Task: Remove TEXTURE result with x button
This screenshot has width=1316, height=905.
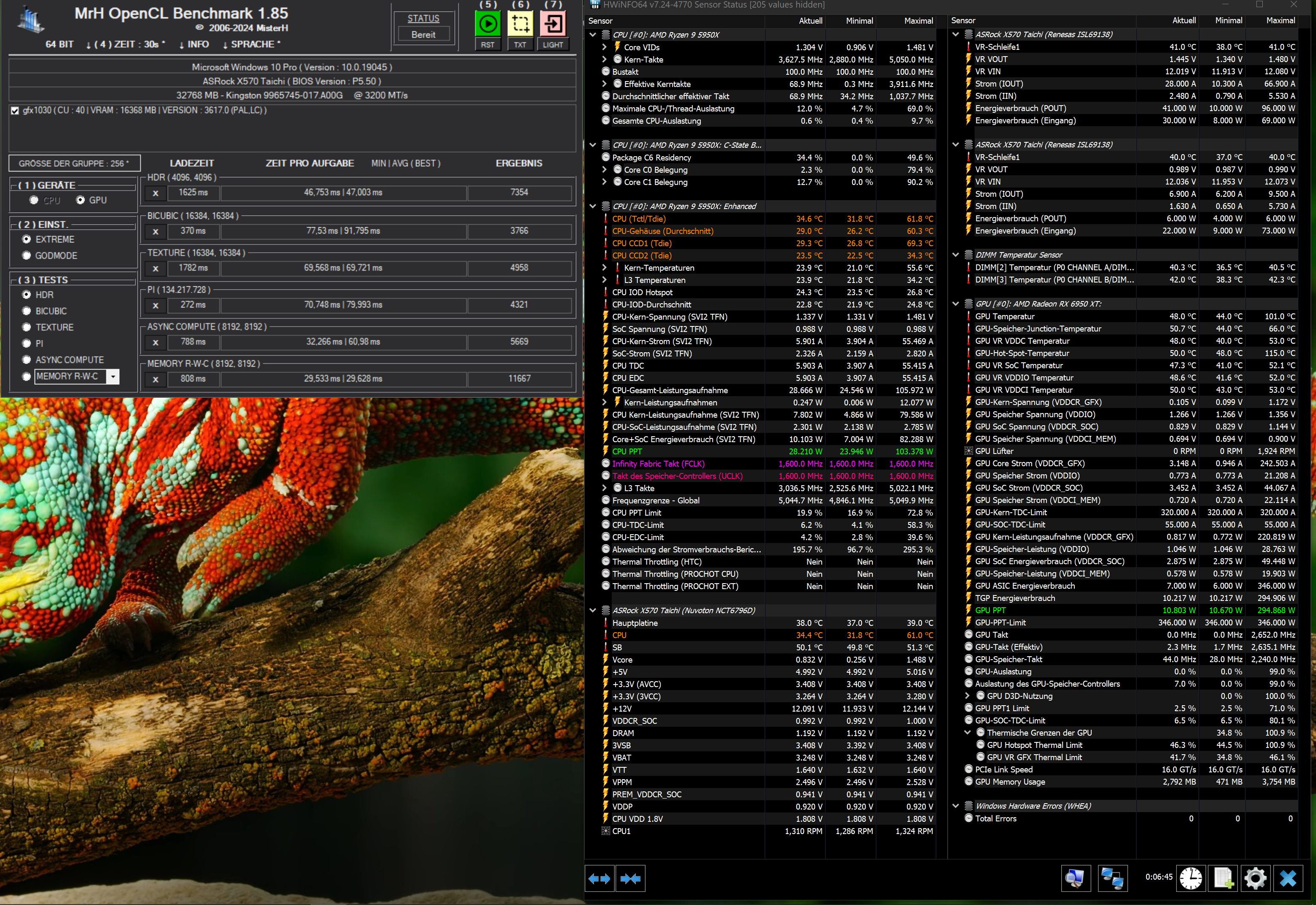Action: [155, 269]
